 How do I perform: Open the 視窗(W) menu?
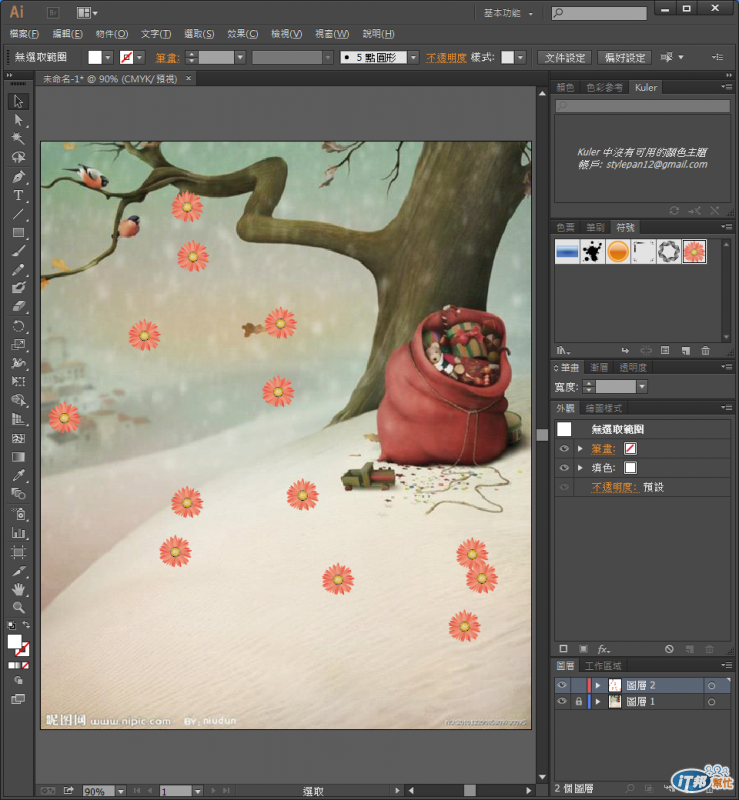(x=332, y=34)
